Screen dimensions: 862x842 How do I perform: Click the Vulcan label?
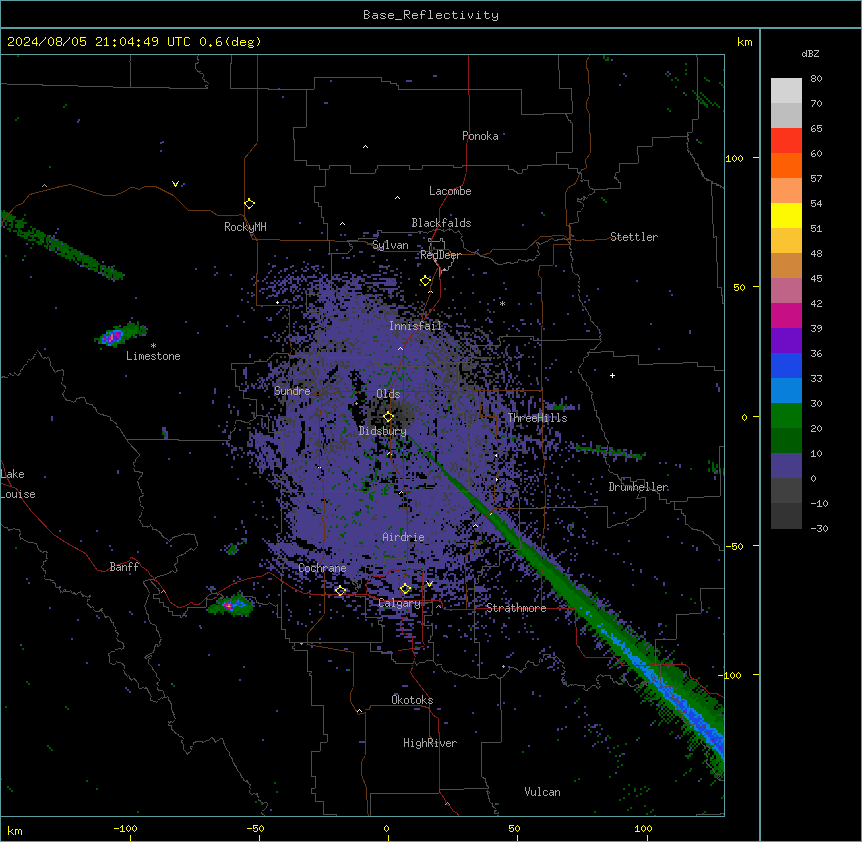(x=543, y=792)
